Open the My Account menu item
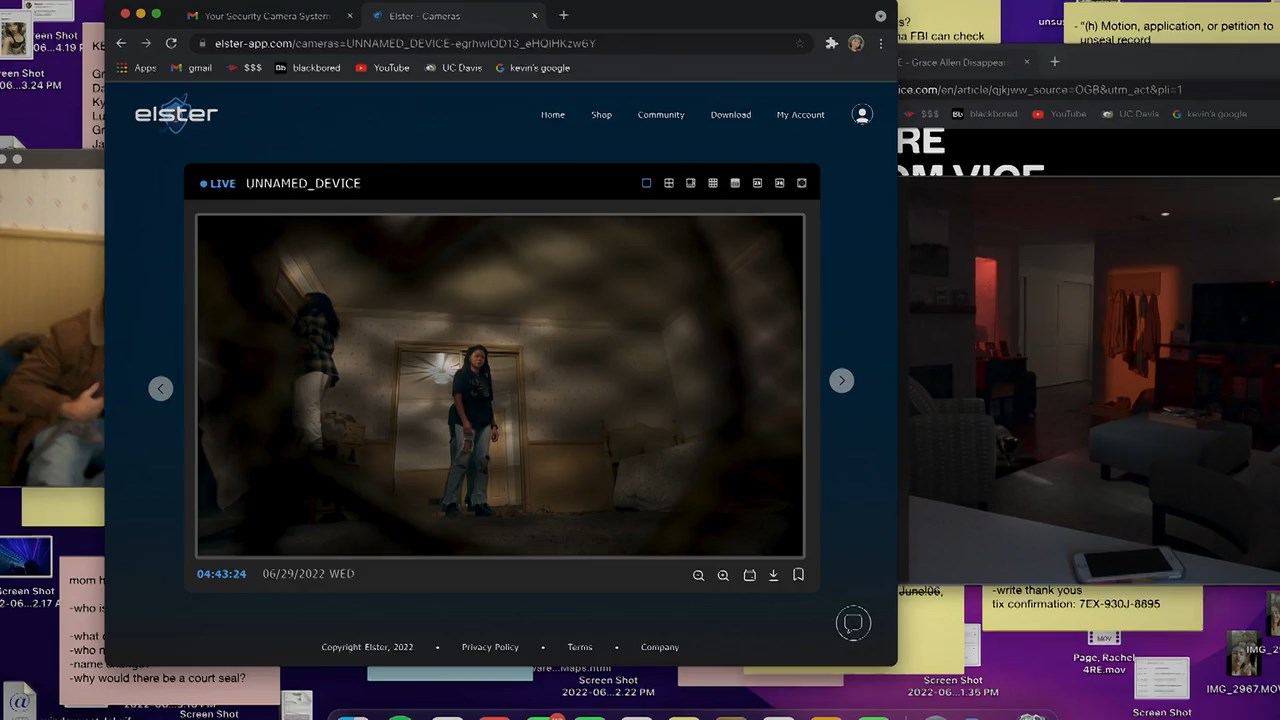Viewport: 1280px width, 720px height. pos(801,115)
